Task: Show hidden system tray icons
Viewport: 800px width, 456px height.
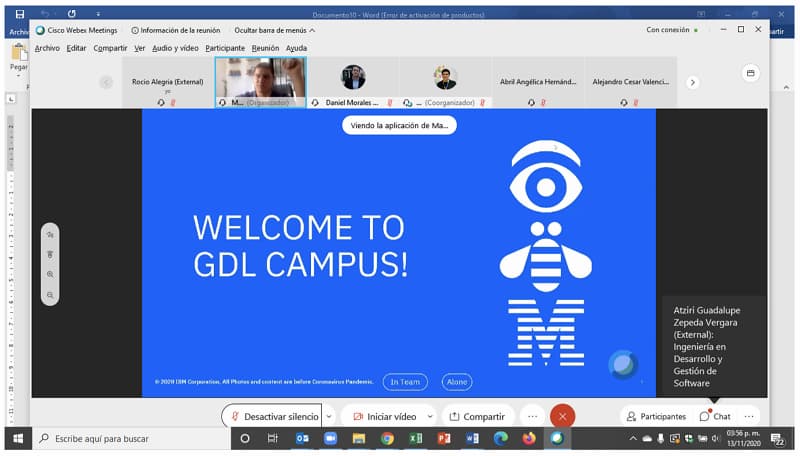Action: 633,438
